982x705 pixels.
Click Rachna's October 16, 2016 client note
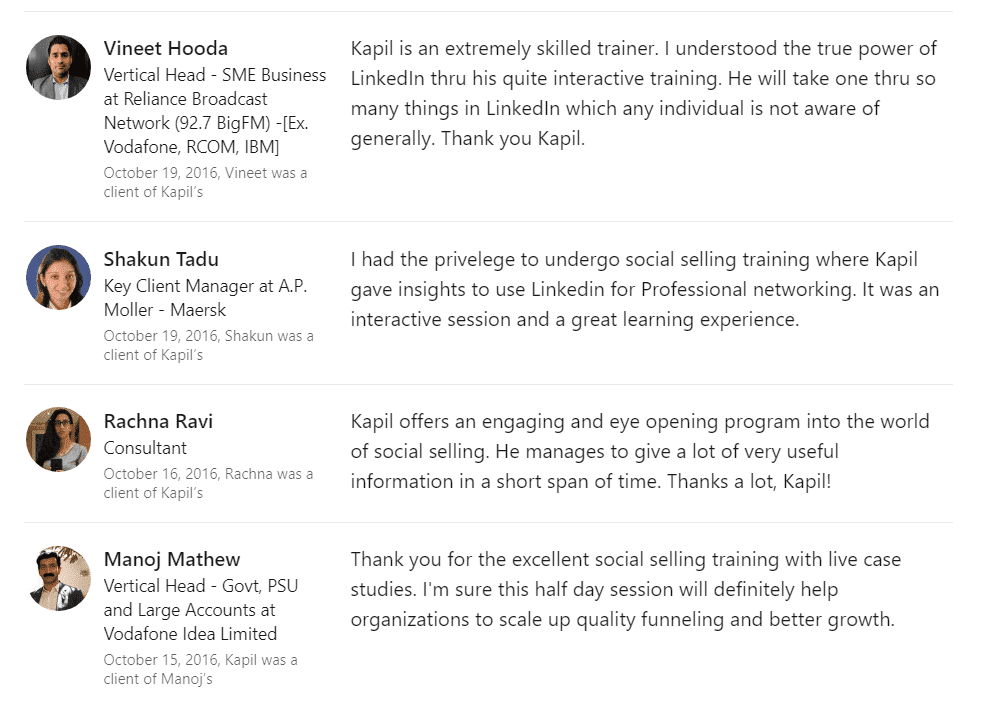[209, 483]
